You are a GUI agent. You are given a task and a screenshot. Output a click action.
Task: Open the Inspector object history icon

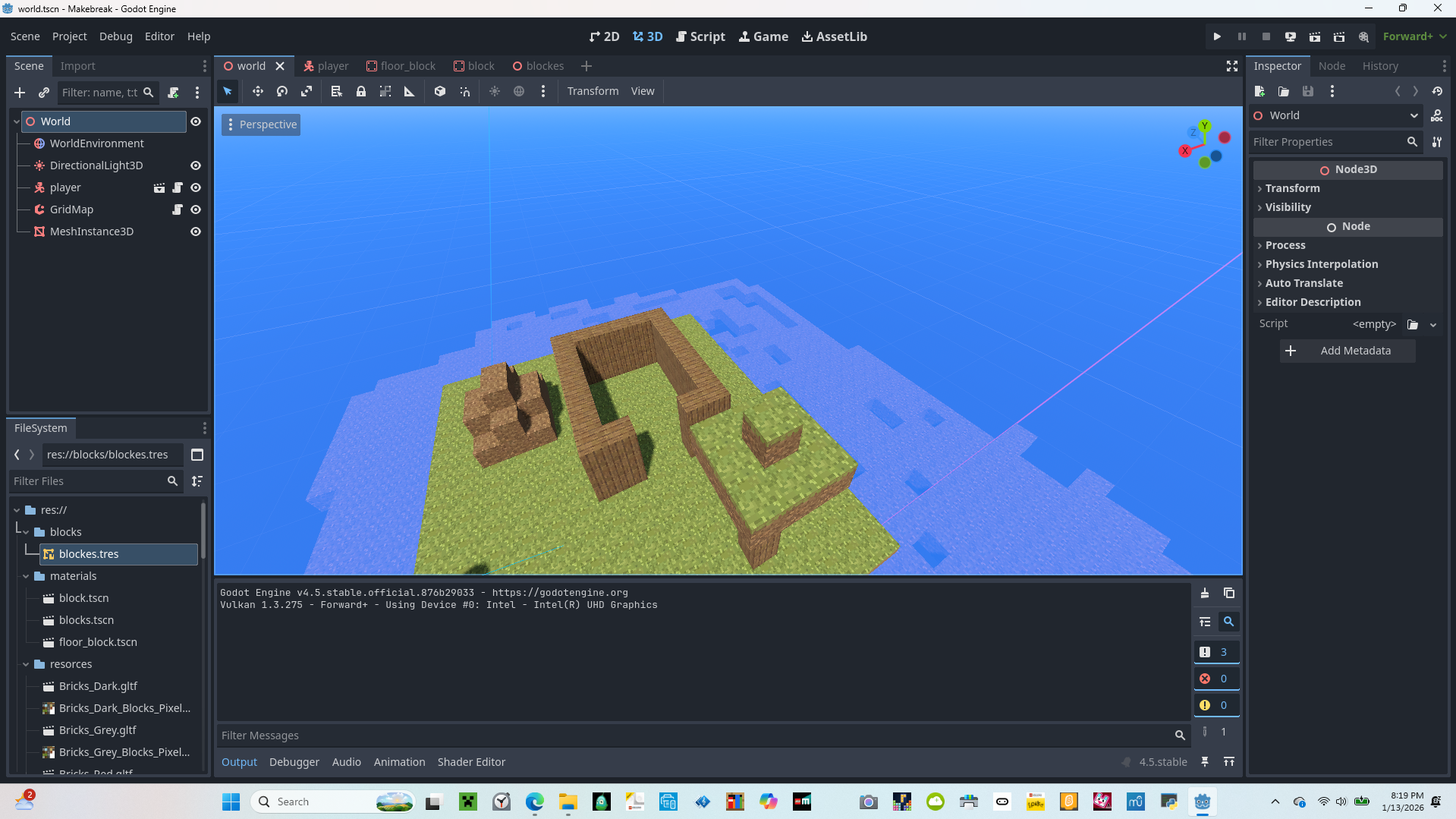click(1437, 91)
